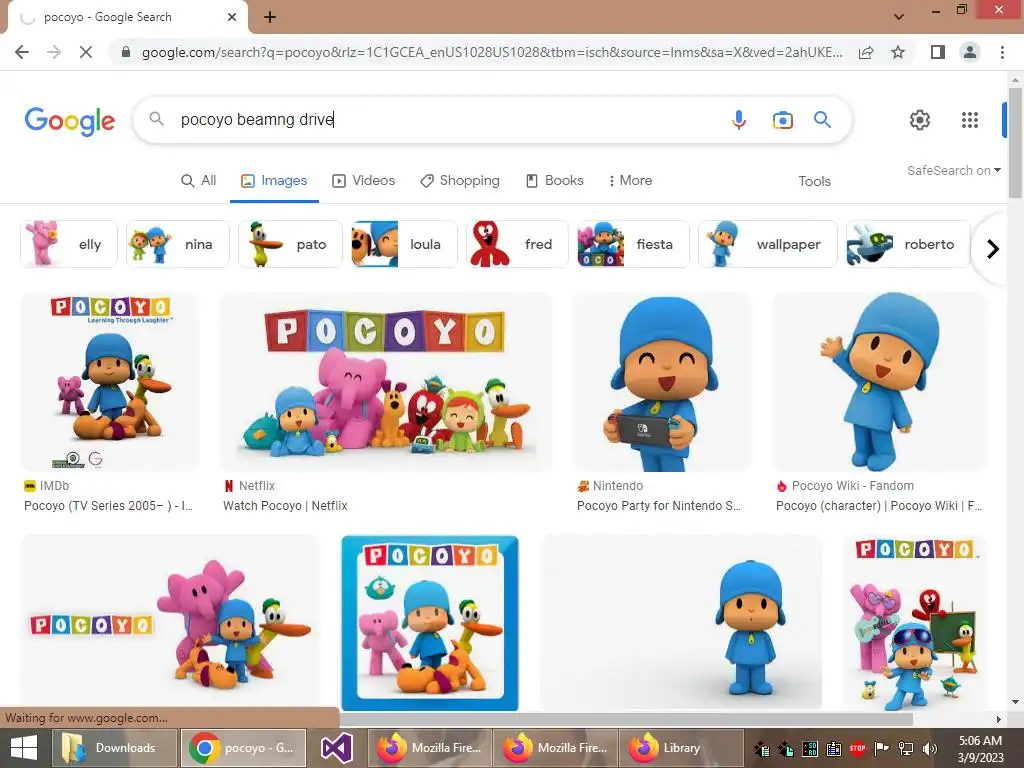Click the address bar URL
This screenshot has height=768, width=1024.
coord(491,52)
